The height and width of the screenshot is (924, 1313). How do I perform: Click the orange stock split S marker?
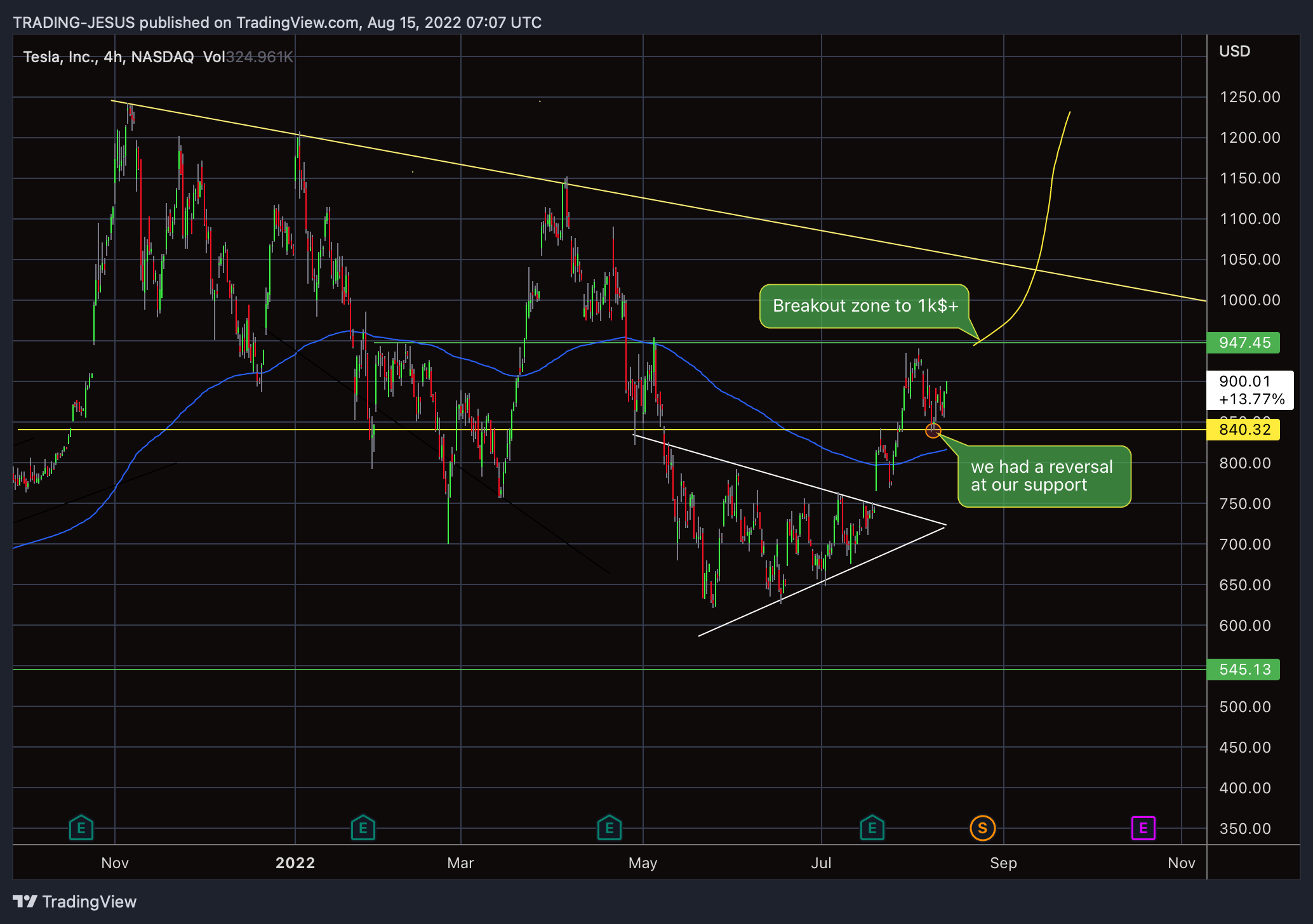[982, 828]
